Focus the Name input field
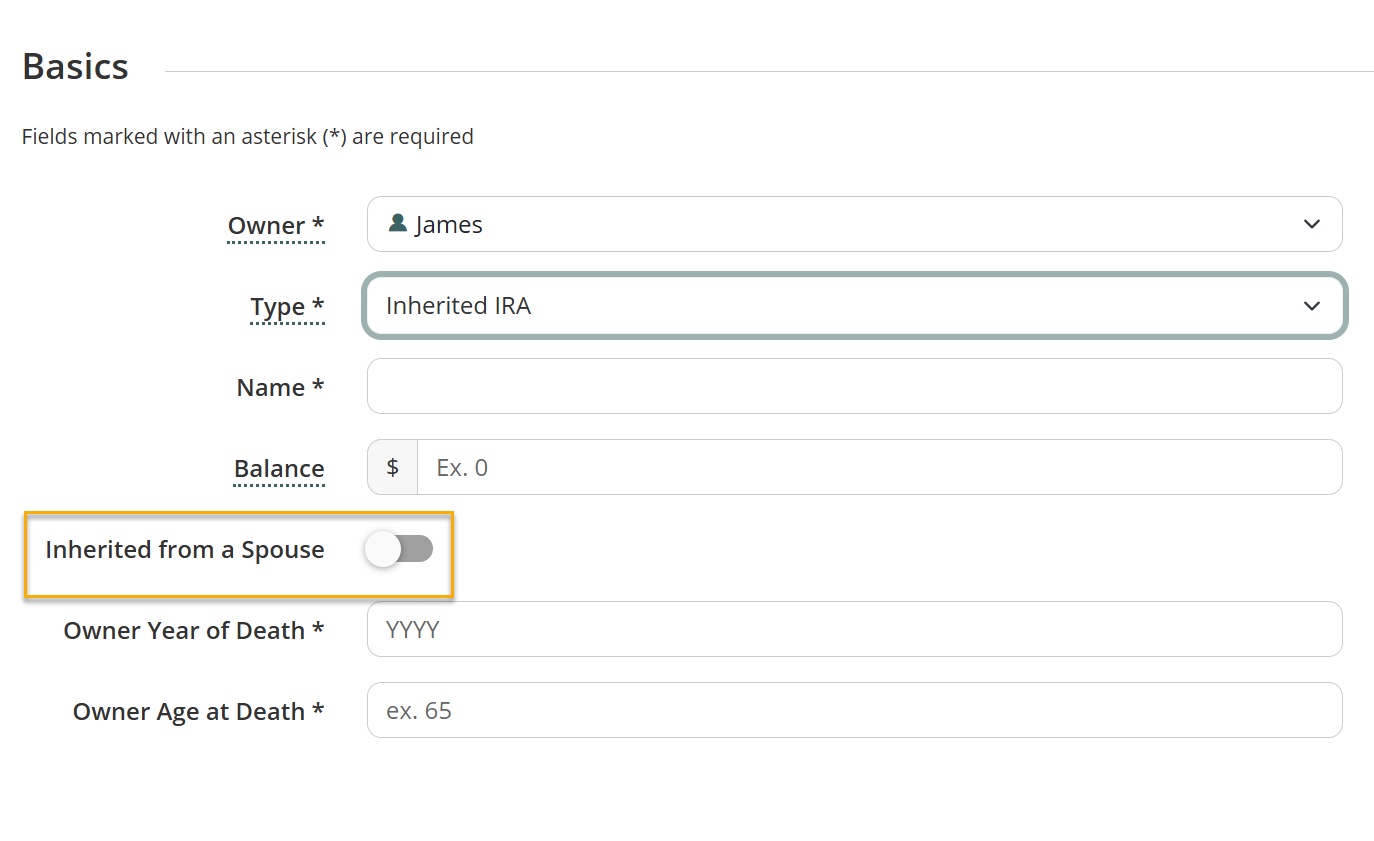 [x=855, y=386]
